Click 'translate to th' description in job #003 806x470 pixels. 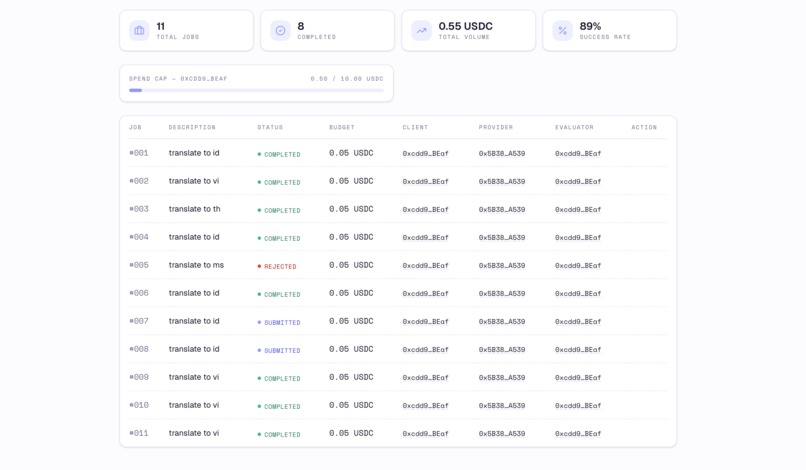coord(194,209)
